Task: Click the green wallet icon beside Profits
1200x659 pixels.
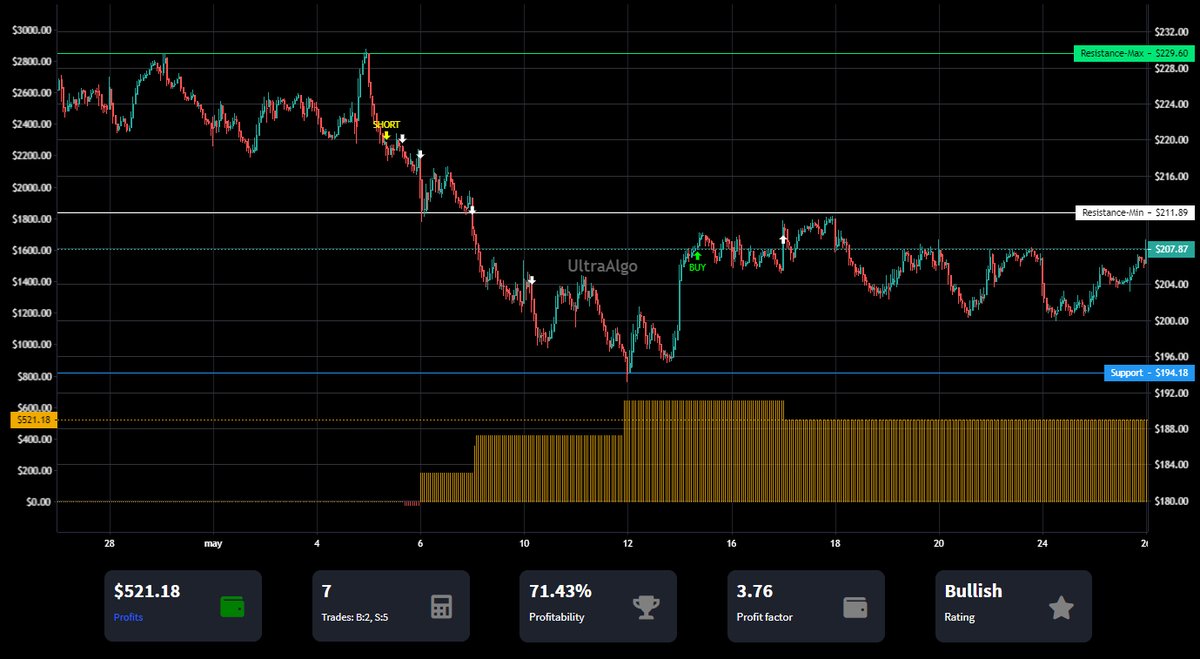Action: (232, 606)
